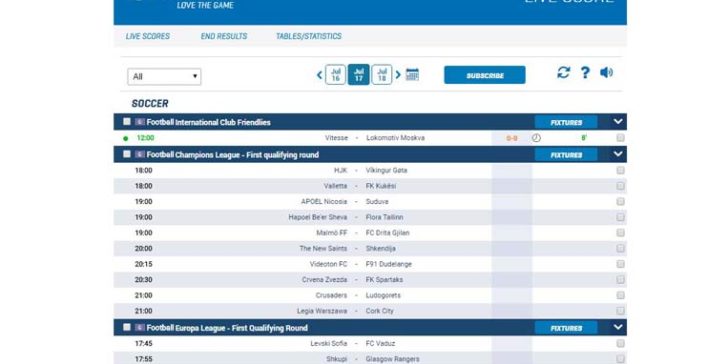Open the Tables/Statistics tab

tap(309, 36)
